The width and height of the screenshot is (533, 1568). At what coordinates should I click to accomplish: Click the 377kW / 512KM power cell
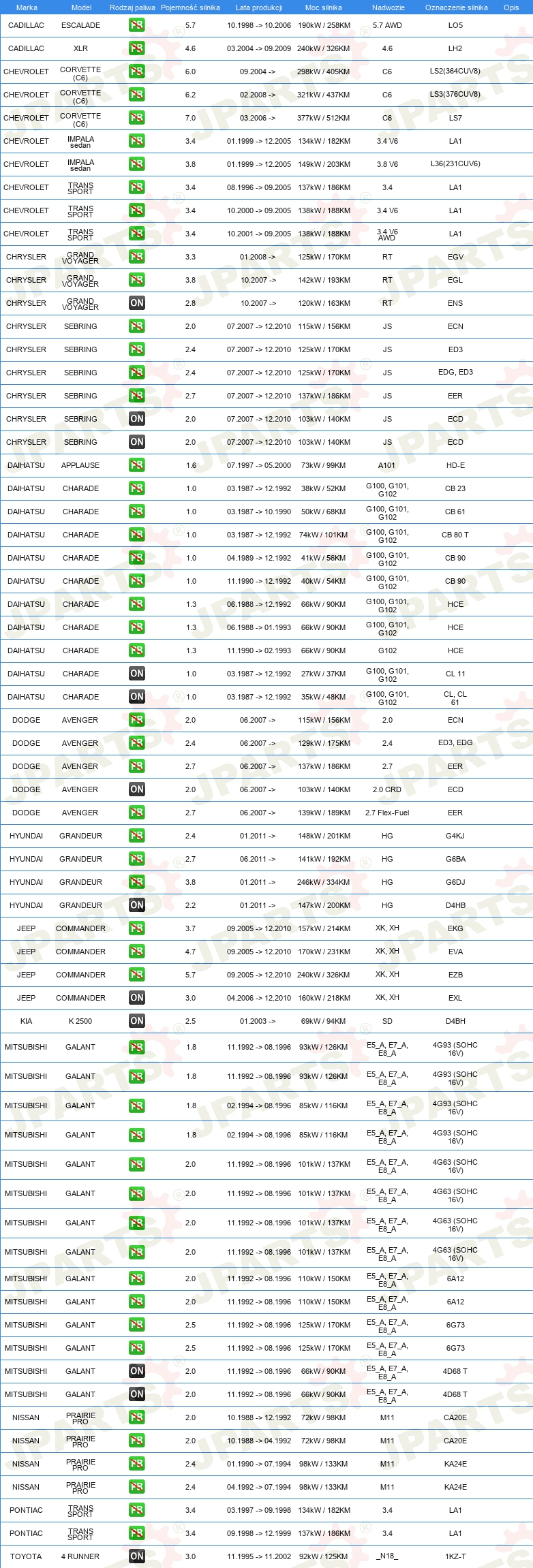tap(324, 118)
